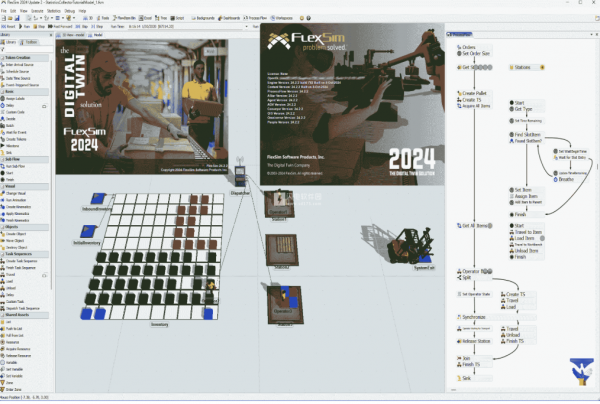Create a new model with the blank page icon
This screenshot has width=600, height=404.
3,18
